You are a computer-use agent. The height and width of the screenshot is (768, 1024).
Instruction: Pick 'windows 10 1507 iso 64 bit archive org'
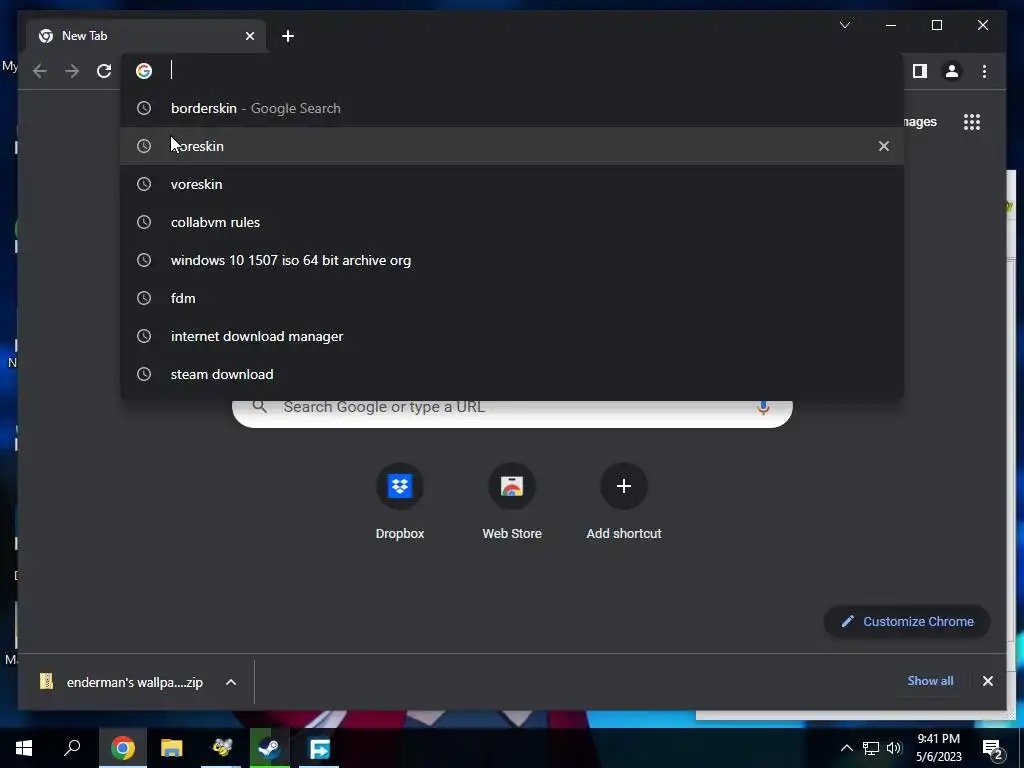512,260
